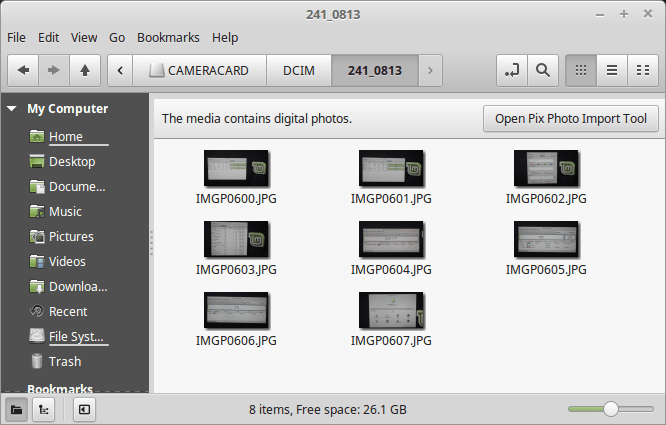Open the Bookmarks menu
The width and height of the screenshot is (666, 425).
[168, 37]
